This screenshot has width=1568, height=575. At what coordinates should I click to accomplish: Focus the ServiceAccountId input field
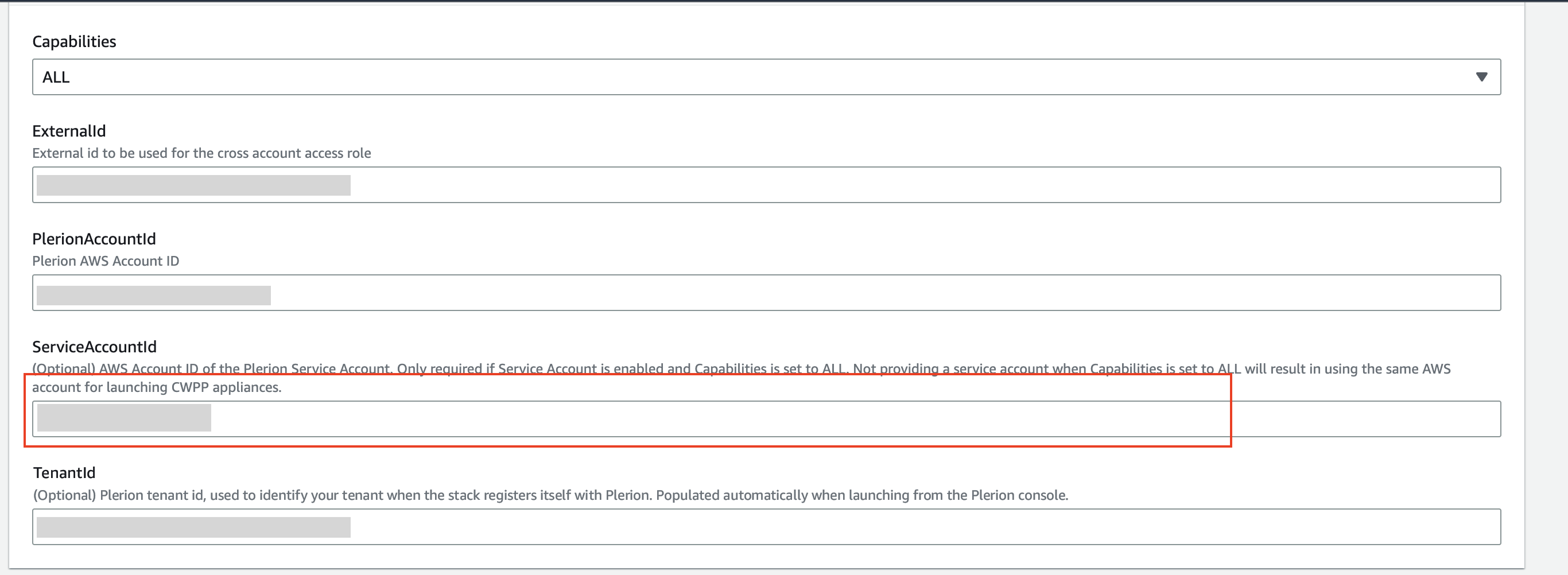coord(766,418)
